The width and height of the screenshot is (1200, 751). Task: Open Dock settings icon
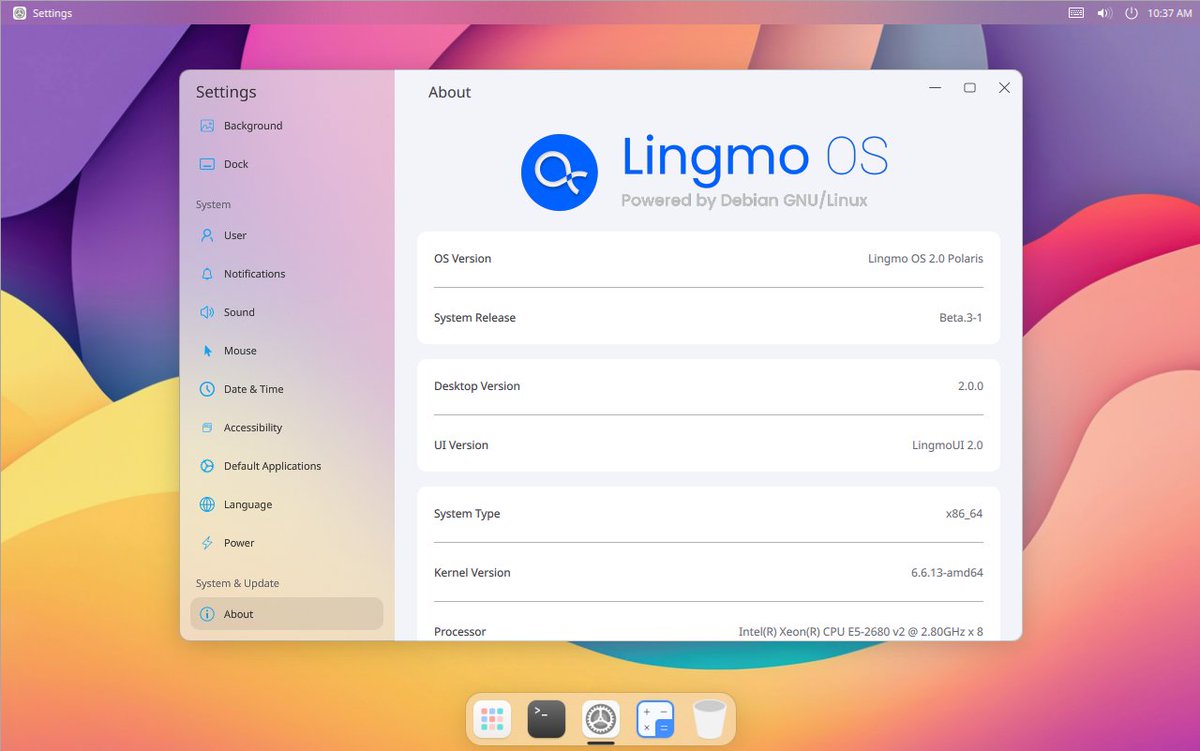(207, 164)
